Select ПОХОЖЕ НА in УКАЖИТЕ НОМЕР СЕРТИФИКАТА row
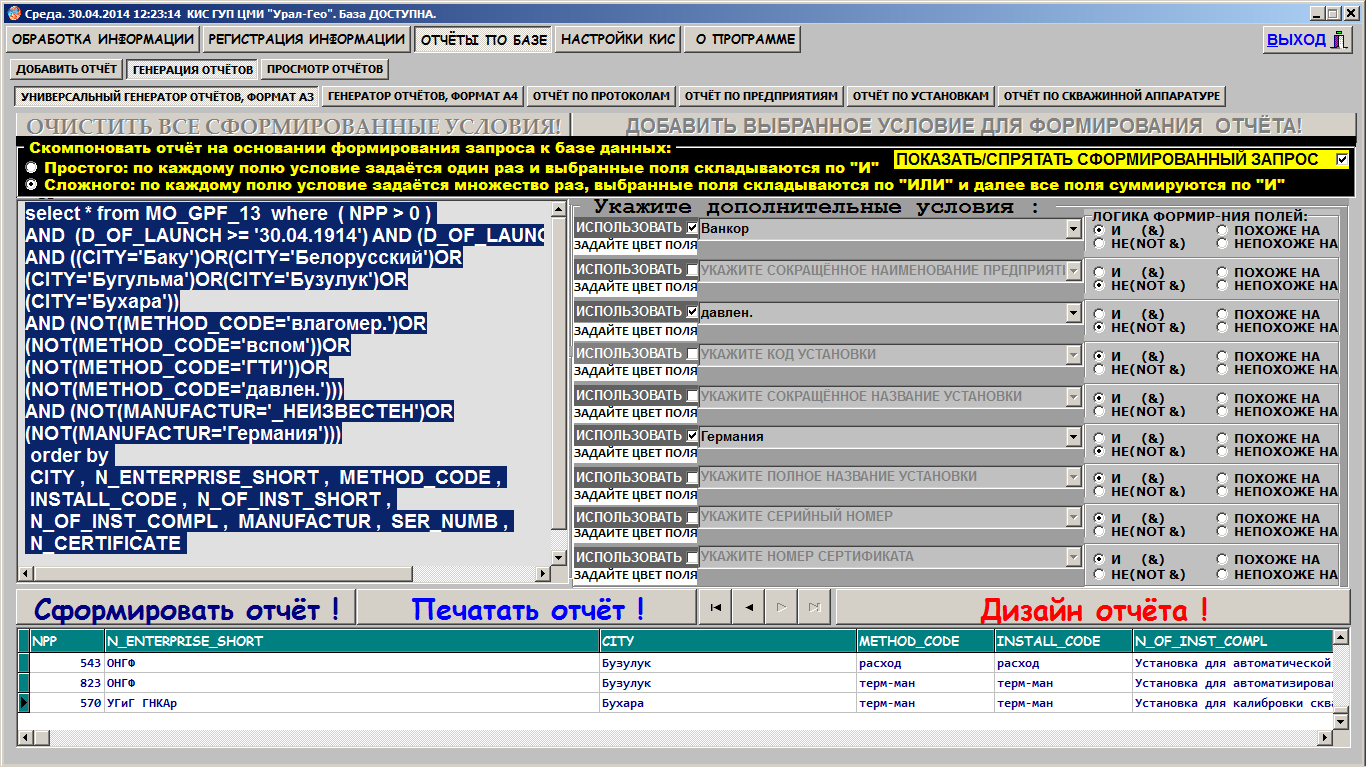Screen dimensions: 1366x768 click(1222, 559)
